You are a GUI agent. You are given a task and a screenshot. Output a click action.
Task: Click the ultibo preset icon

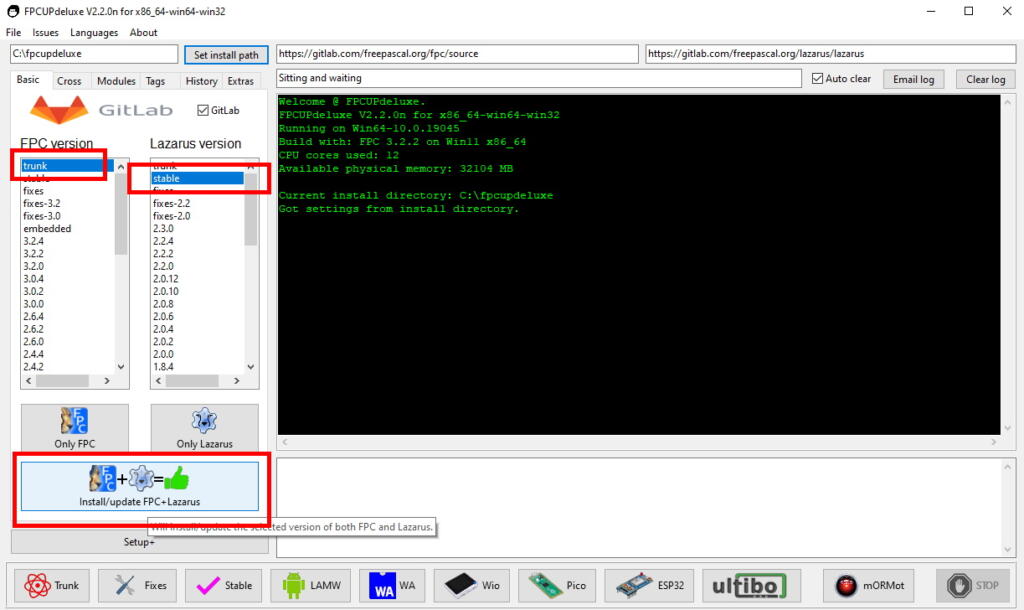750,585
